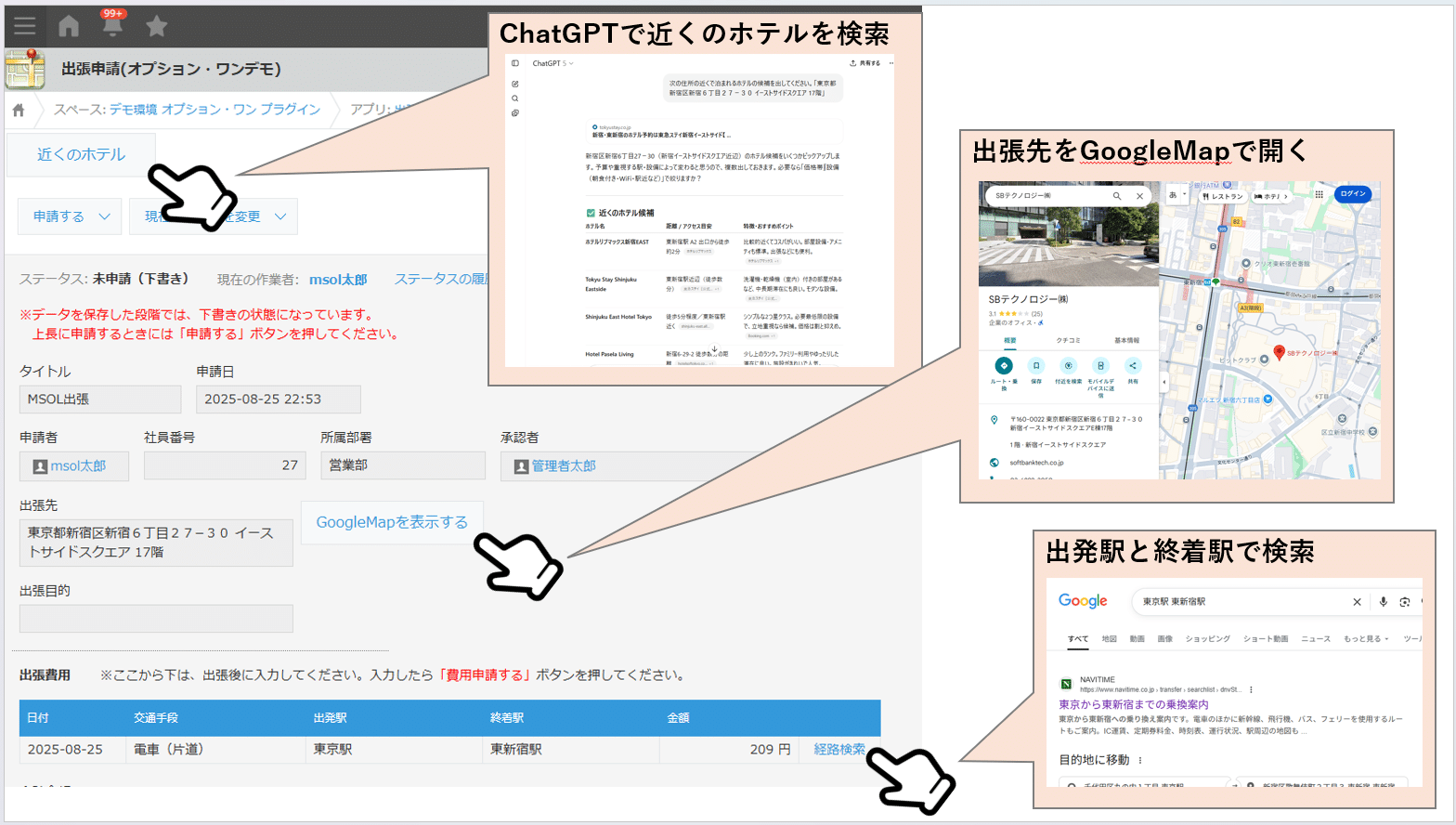Screen dimensions: 1456x825
Task: Click the タイトル field MSOL出張
Action: (x=100, y=399)
